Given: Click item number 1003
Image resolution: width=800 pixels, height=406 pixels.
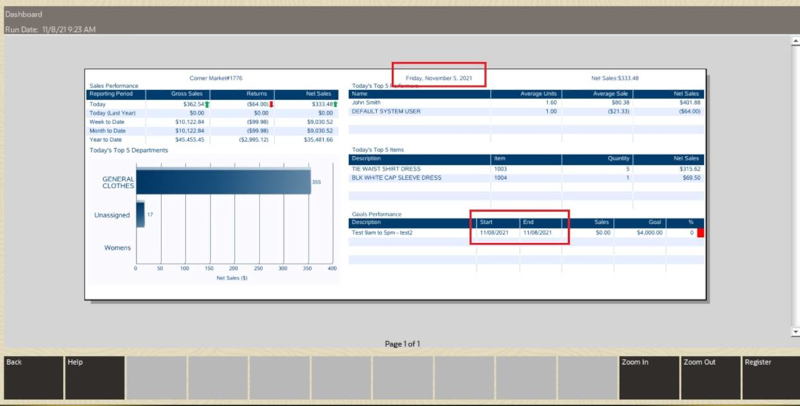Looking at the screenshot, I should [501, 169].
